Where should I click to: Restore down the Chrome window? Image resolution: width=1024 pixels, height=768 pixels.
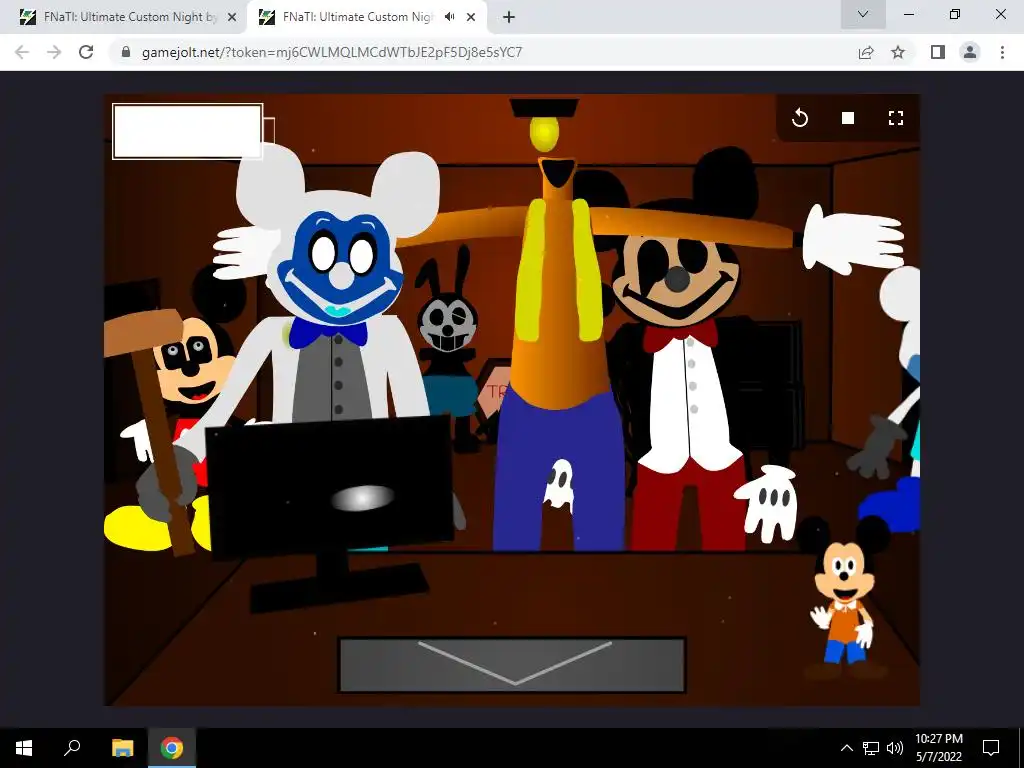[955, 14]
